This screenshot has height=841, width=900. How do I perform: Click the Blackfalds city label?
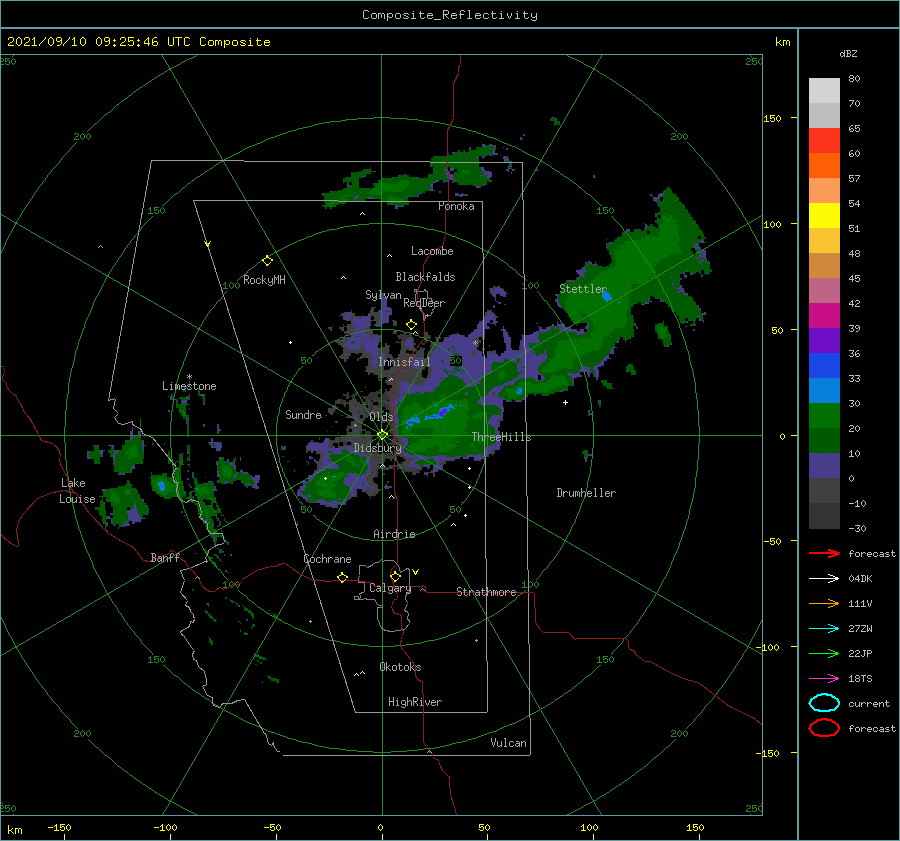coord(425,277)
